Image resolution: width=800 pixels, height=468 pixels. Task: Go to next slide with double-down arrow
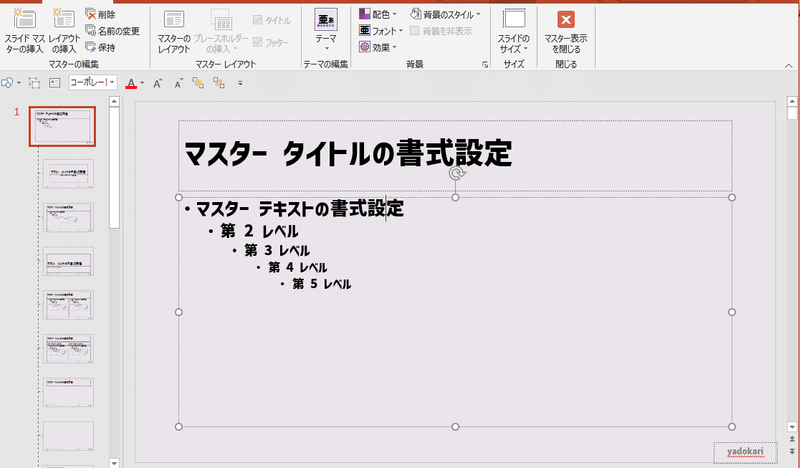tap(792, 451)
